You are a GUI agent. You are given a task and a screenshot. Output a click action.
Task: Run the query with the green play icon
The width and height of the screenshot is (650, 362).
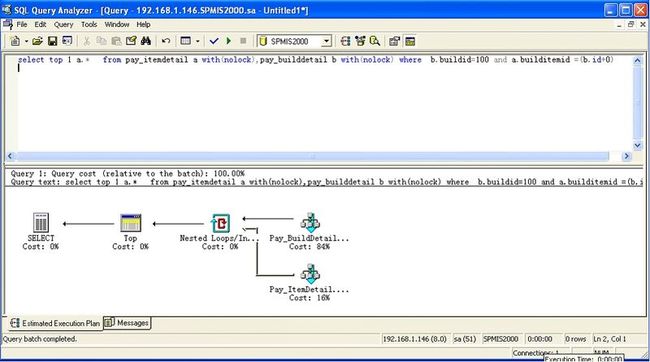[228, 41]
